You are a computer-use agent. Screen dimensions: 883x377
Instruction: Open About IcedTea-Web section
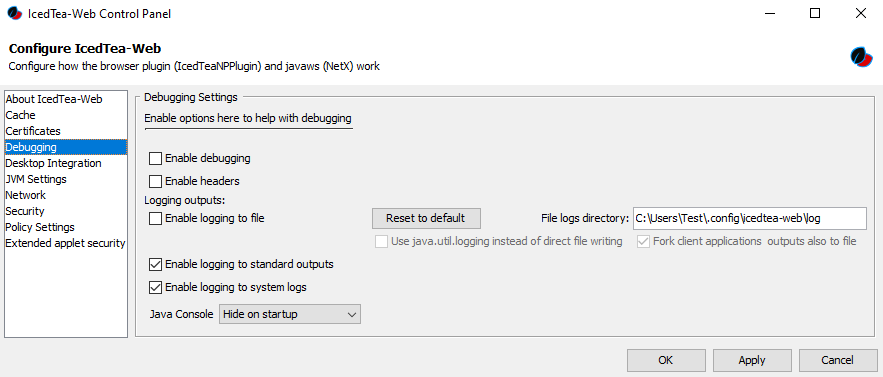(x=65, y=99)
